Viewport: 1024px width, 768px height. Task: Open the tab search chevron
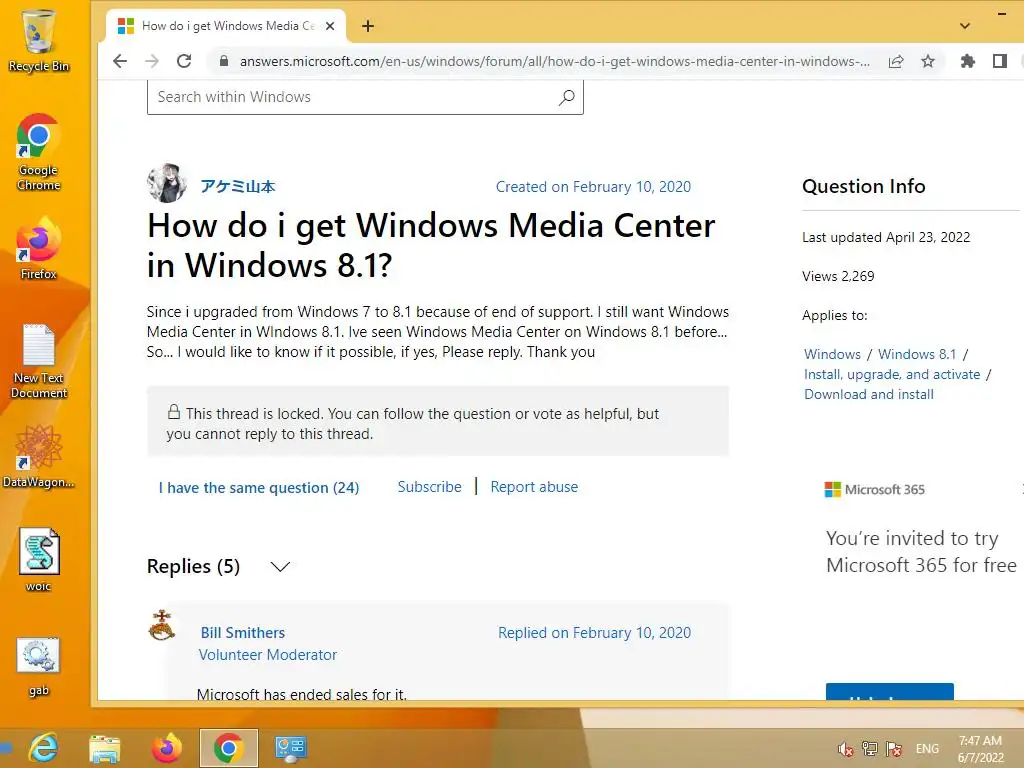click(x=965, y=26)
